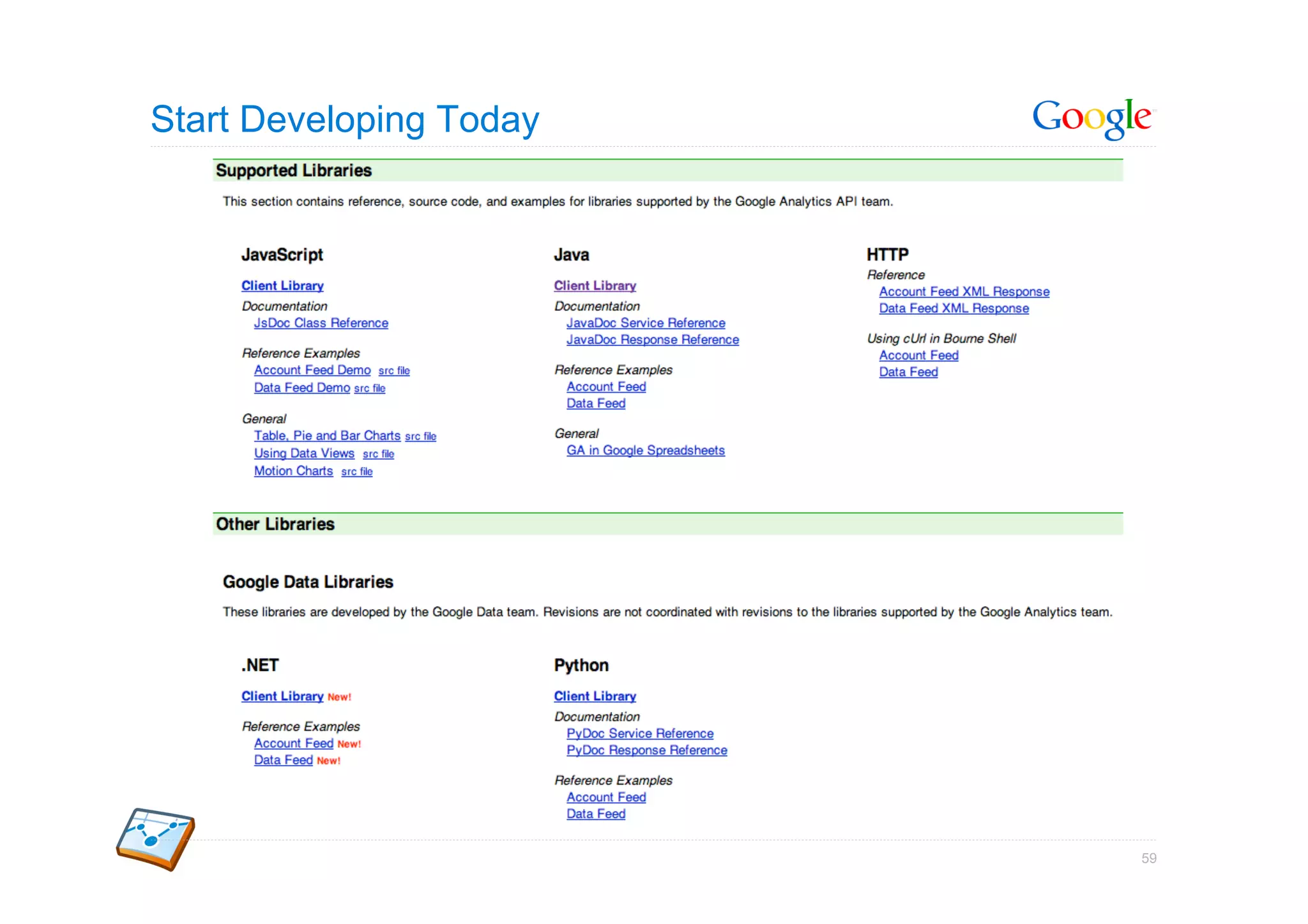Open PyDoc Response Reference link
Viewport: 1308px width, 924px height.
click(646, 750)
